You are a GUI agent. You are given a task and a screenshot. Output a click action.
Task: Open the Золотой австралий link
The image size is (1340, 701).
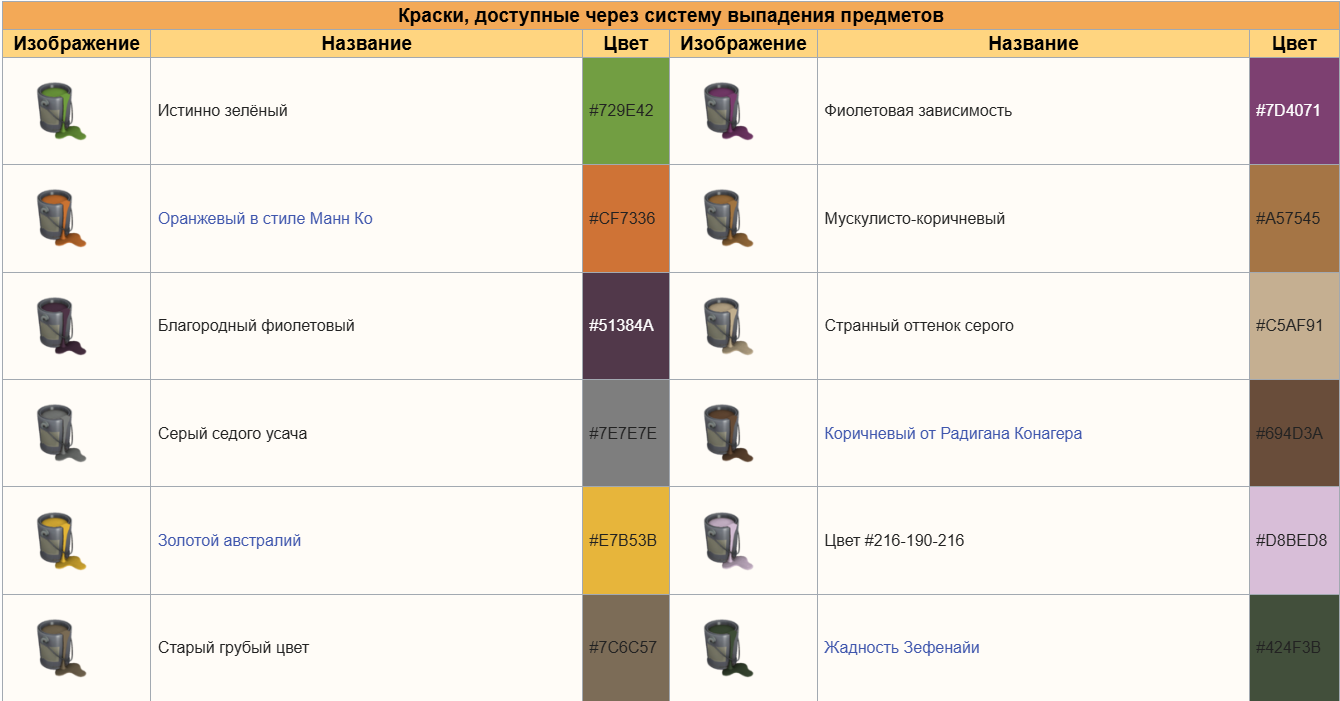pos(229,541)
